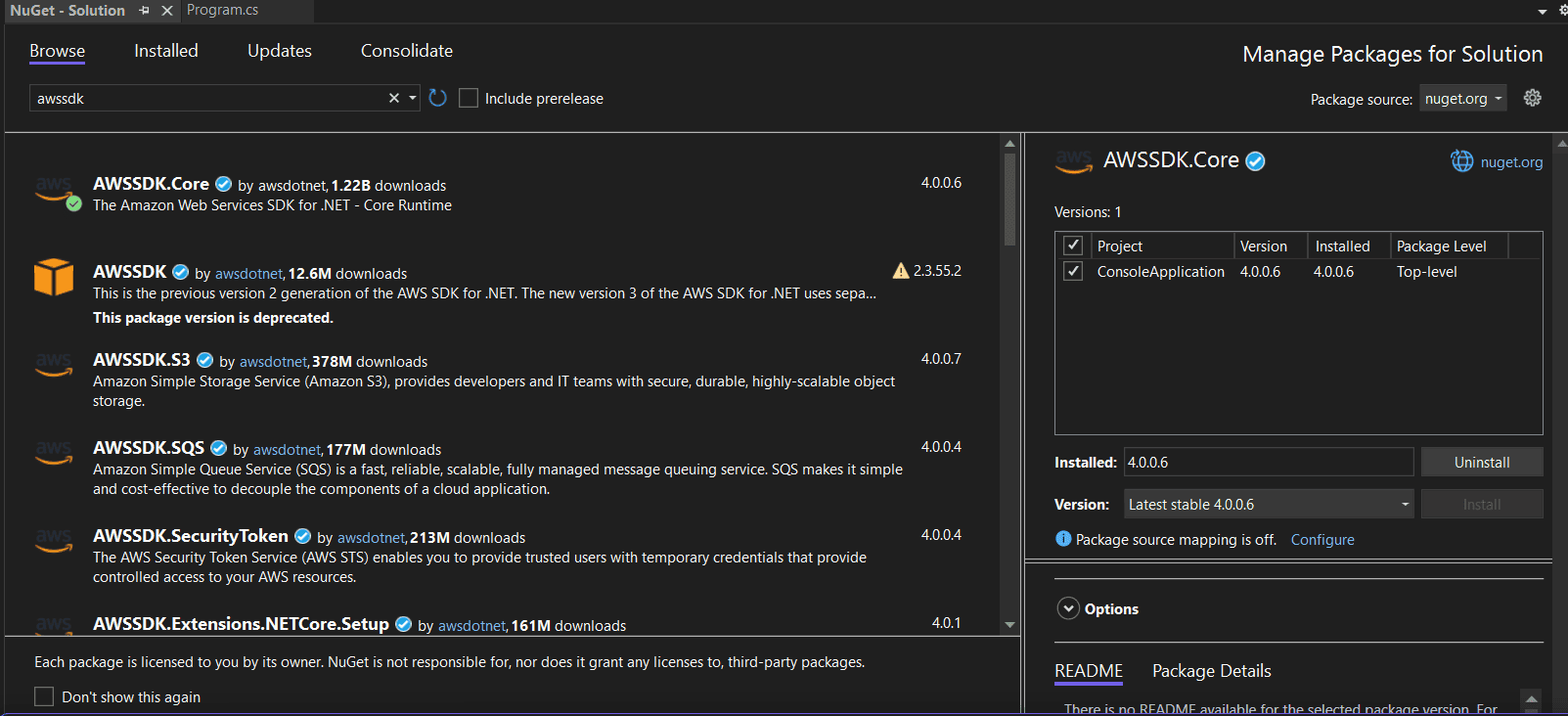Clear the awssdk search text
The height and width of the screenshot is (716, 1568).
[393, 98]
